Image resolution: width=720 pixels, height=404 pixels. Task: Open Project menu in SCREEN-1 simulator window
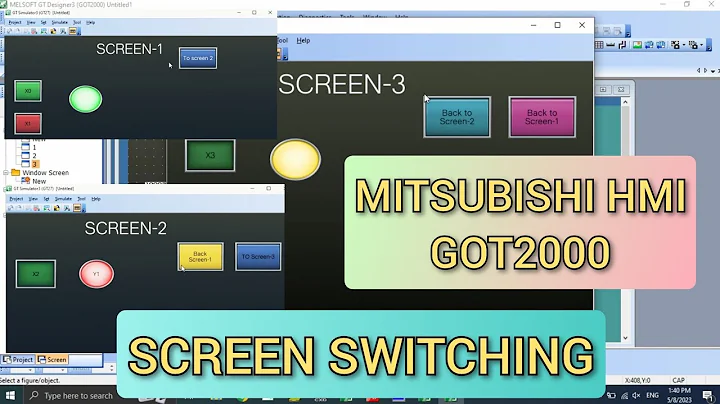(x=15, y=22)
